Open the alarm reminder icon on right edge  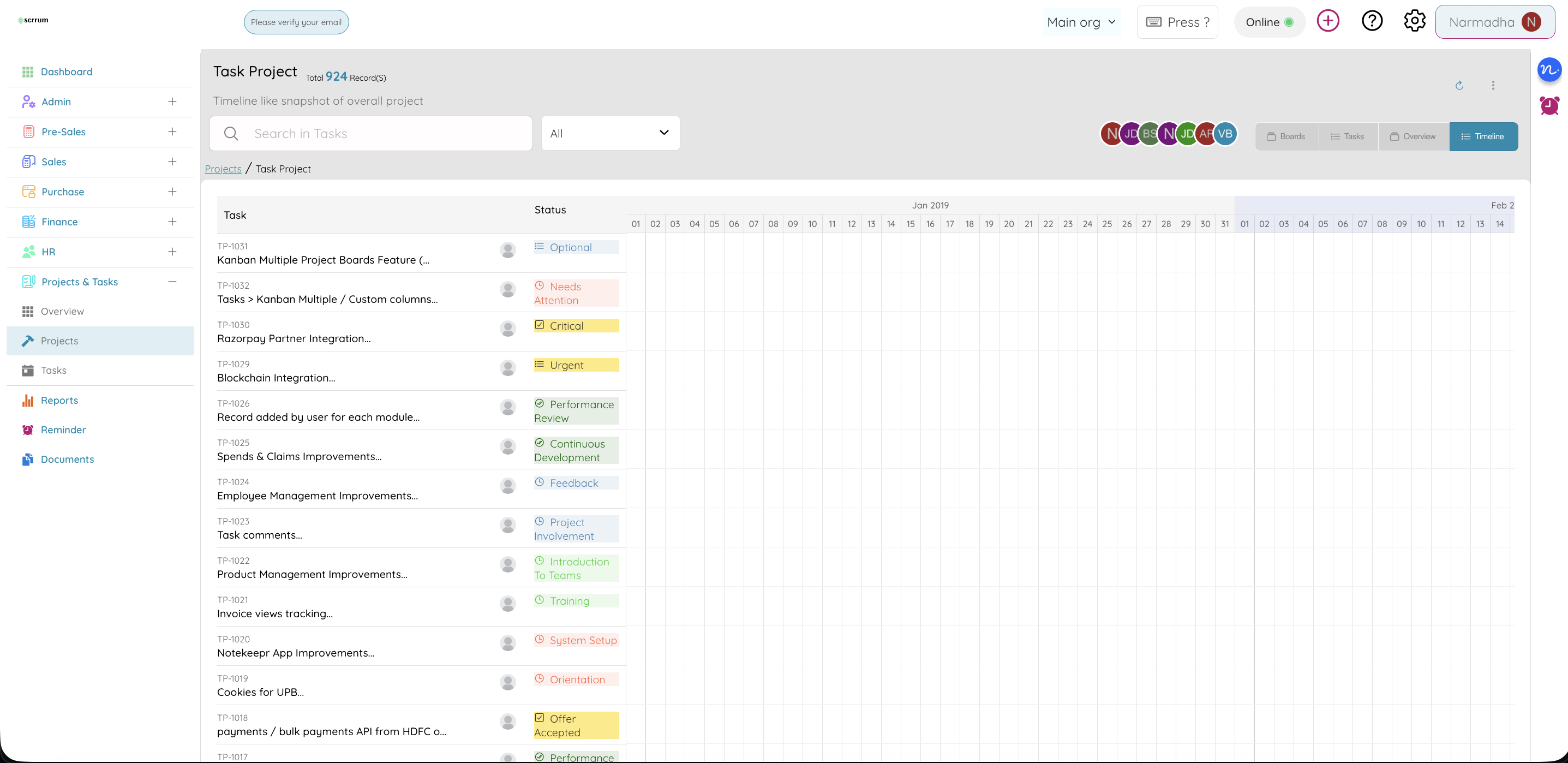[x=1550, y=105]
